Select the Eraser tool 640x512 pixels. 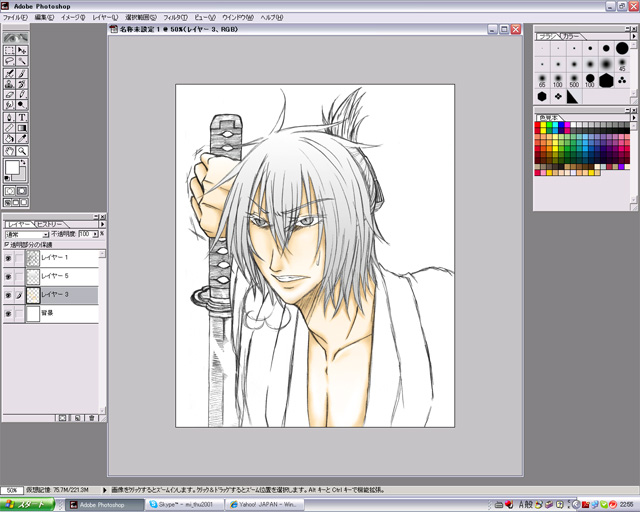click(x=10, y=94)
